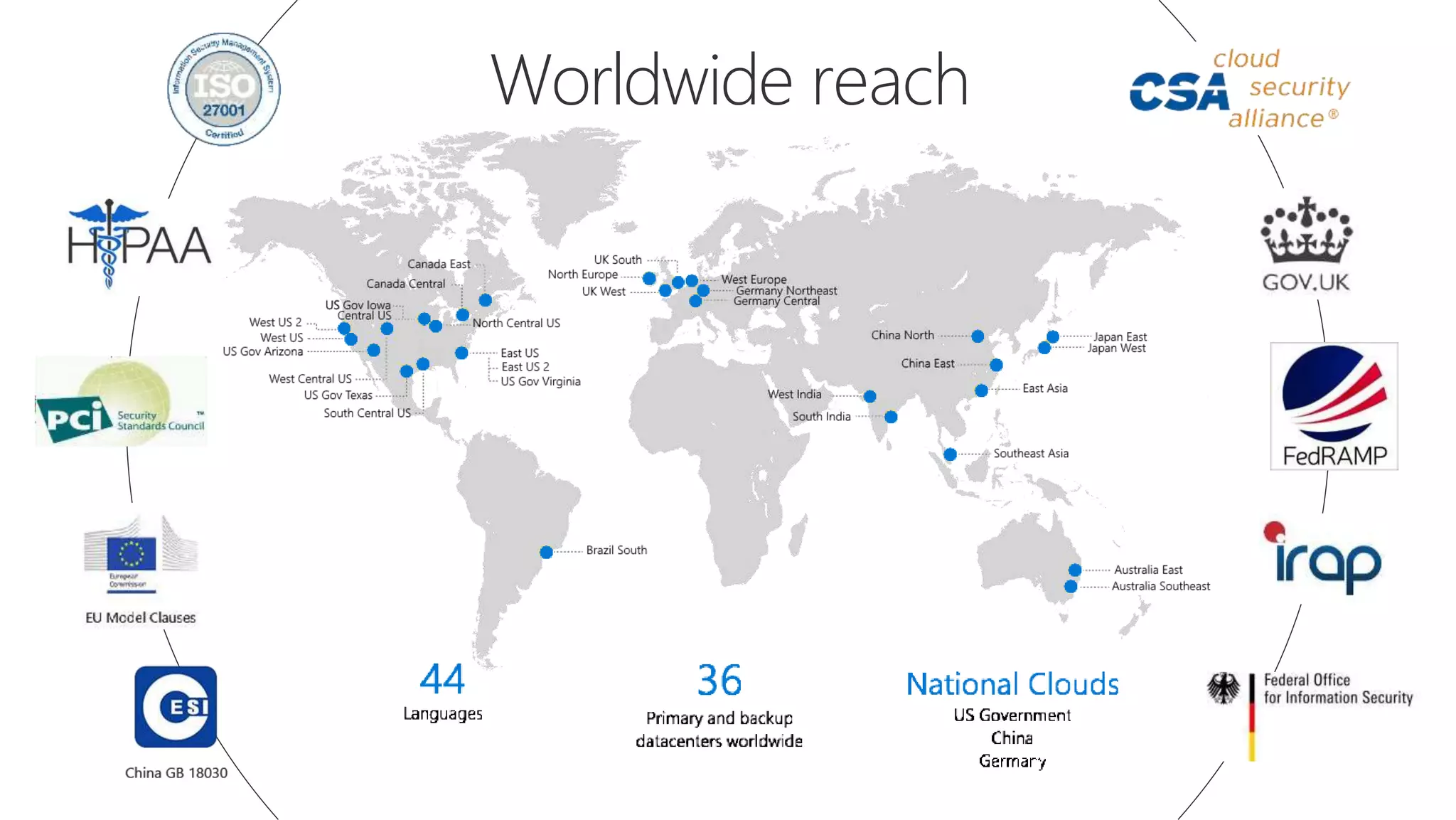Click the US Gov Texas label
Image resolution: width=1456 pixels, height=820 pixels.
(338, 395)
